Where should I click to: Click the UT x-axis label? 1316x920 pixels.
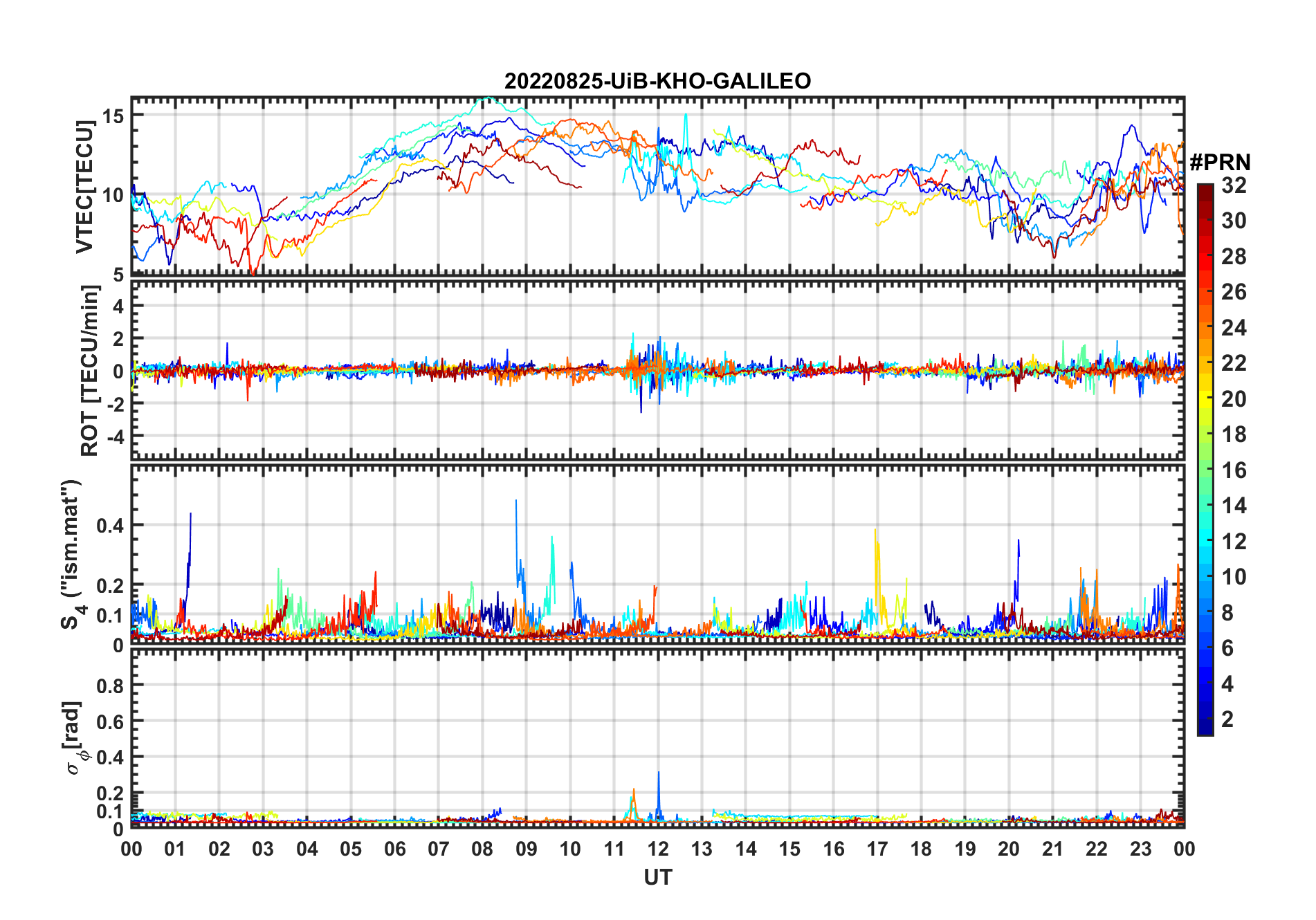pos(658,878)
